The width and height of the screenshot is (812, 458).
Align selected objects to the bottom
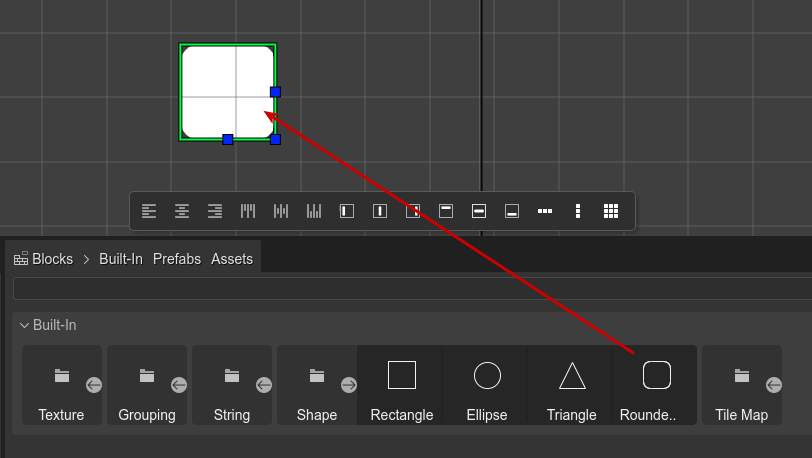[x=314, y=211]
